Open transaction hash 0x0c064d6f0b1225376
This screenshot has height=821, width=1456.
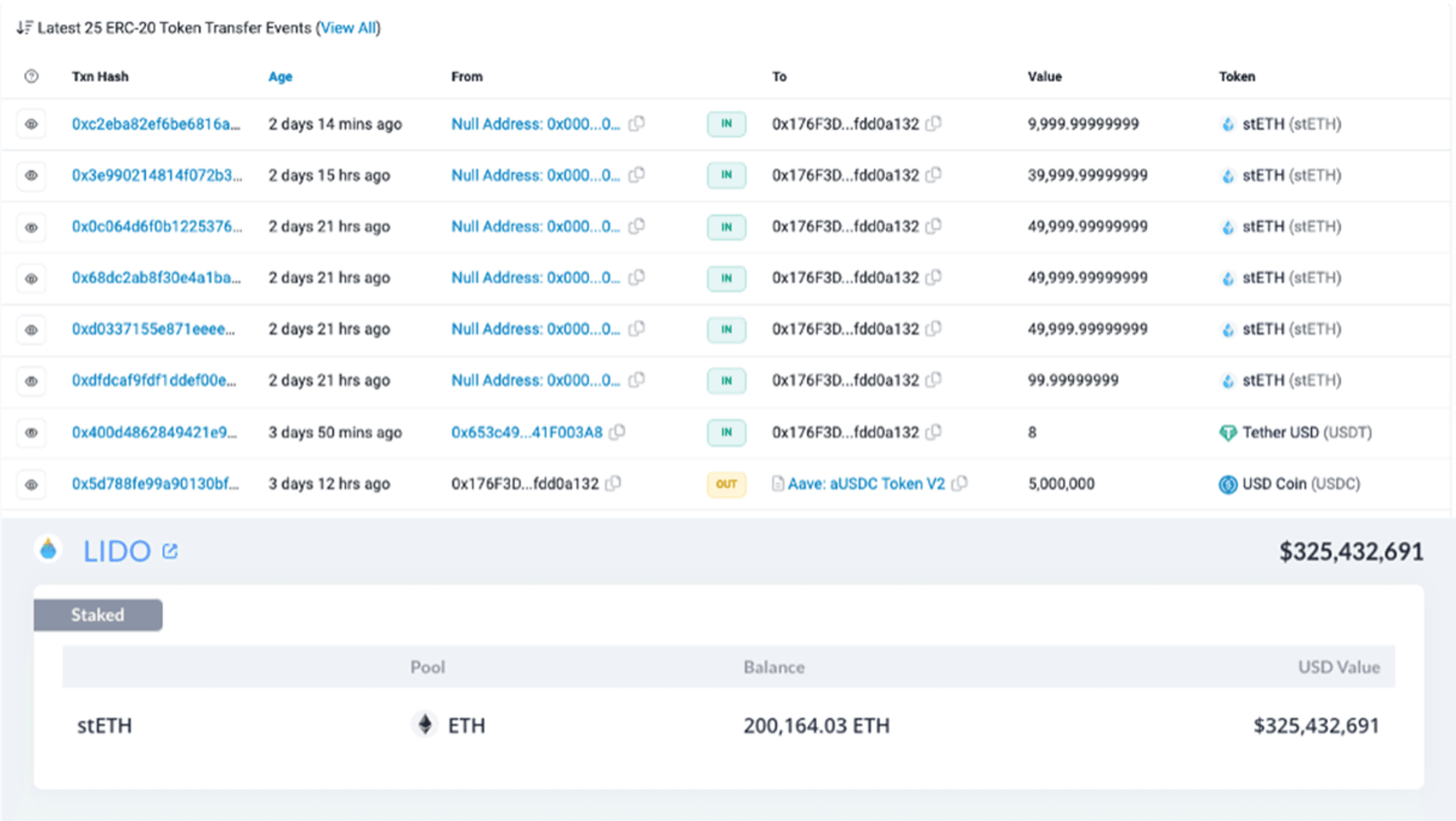[x=157, y=226]
